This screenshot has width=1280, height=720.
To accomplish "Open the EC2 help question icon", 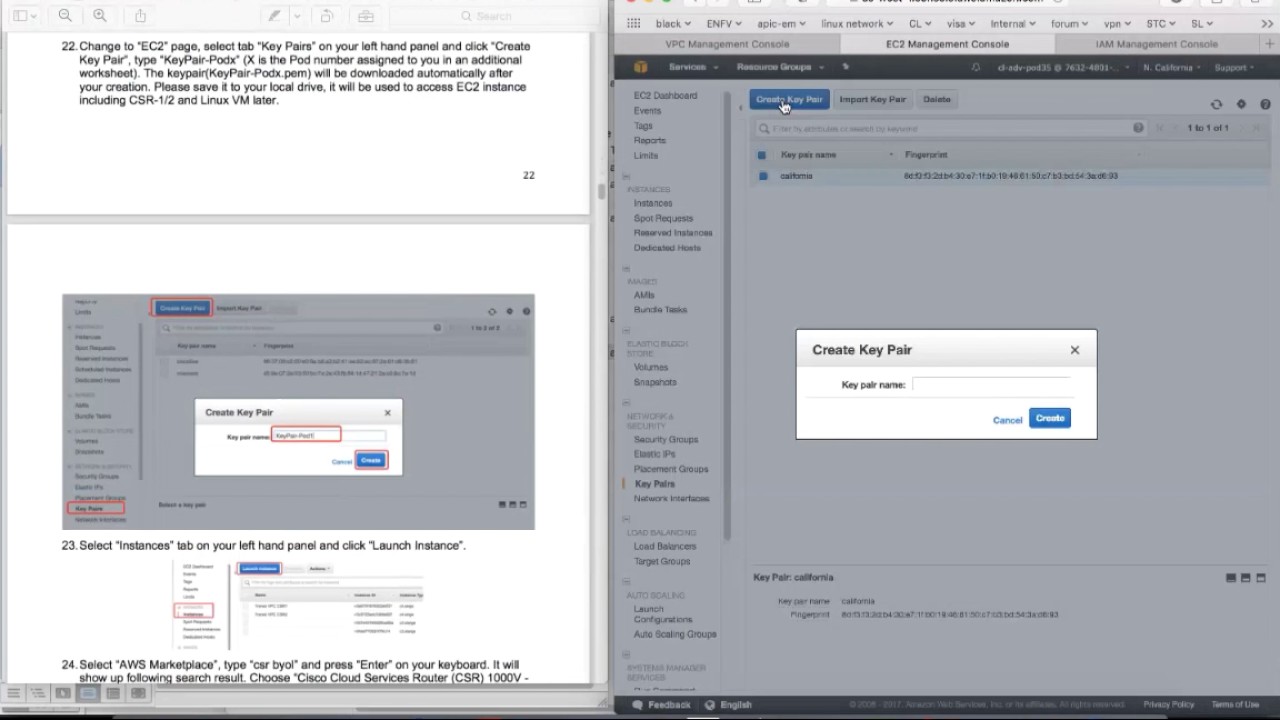I will coord(1265,104).
